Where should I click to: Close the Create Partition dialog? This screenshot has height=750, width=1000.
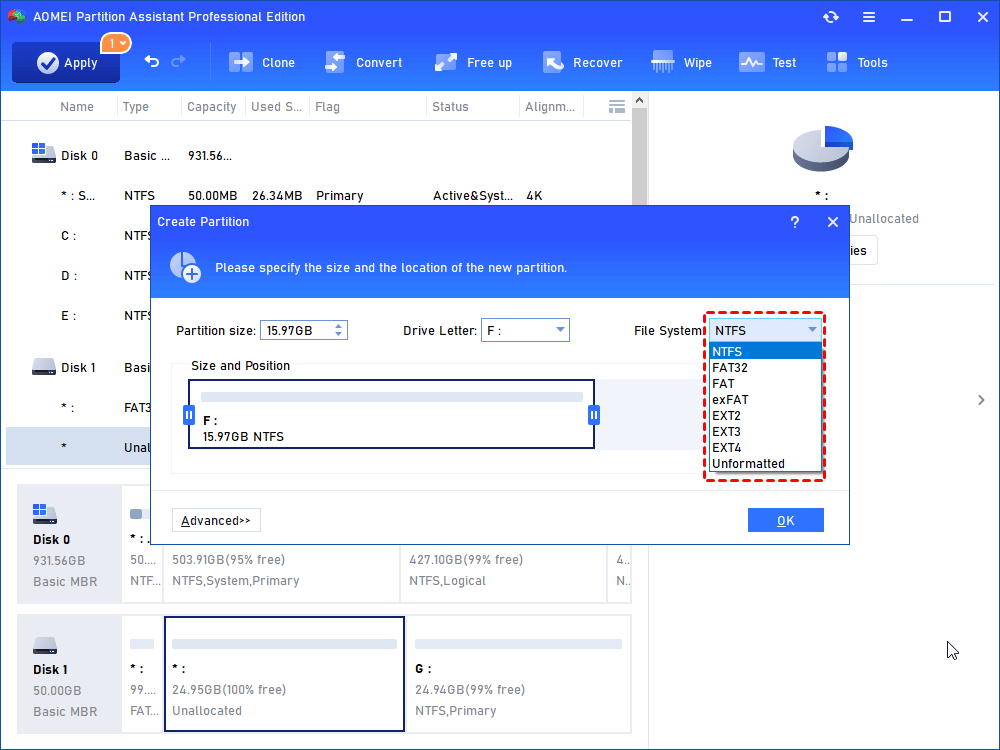coord(832,222)
